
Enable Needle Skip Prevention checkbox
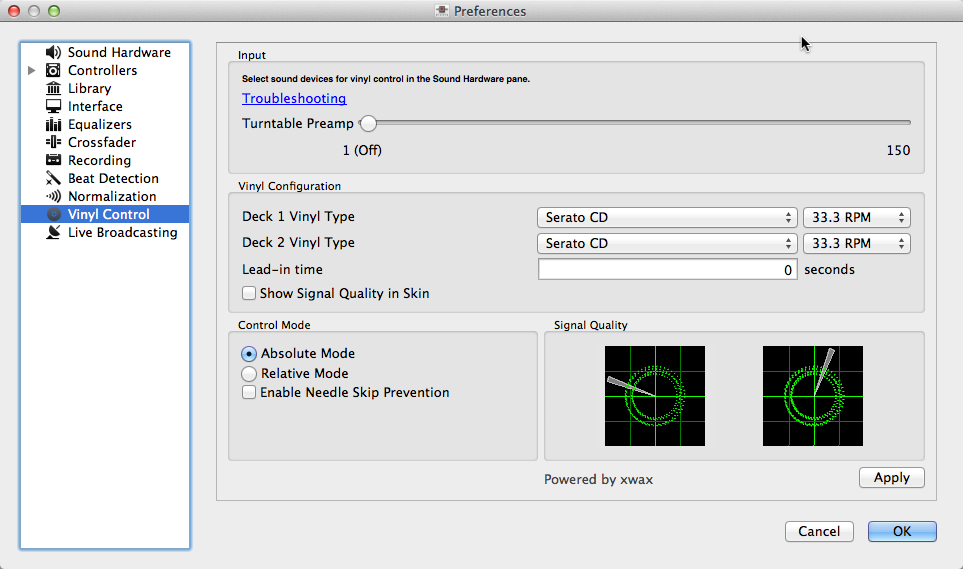249,393
